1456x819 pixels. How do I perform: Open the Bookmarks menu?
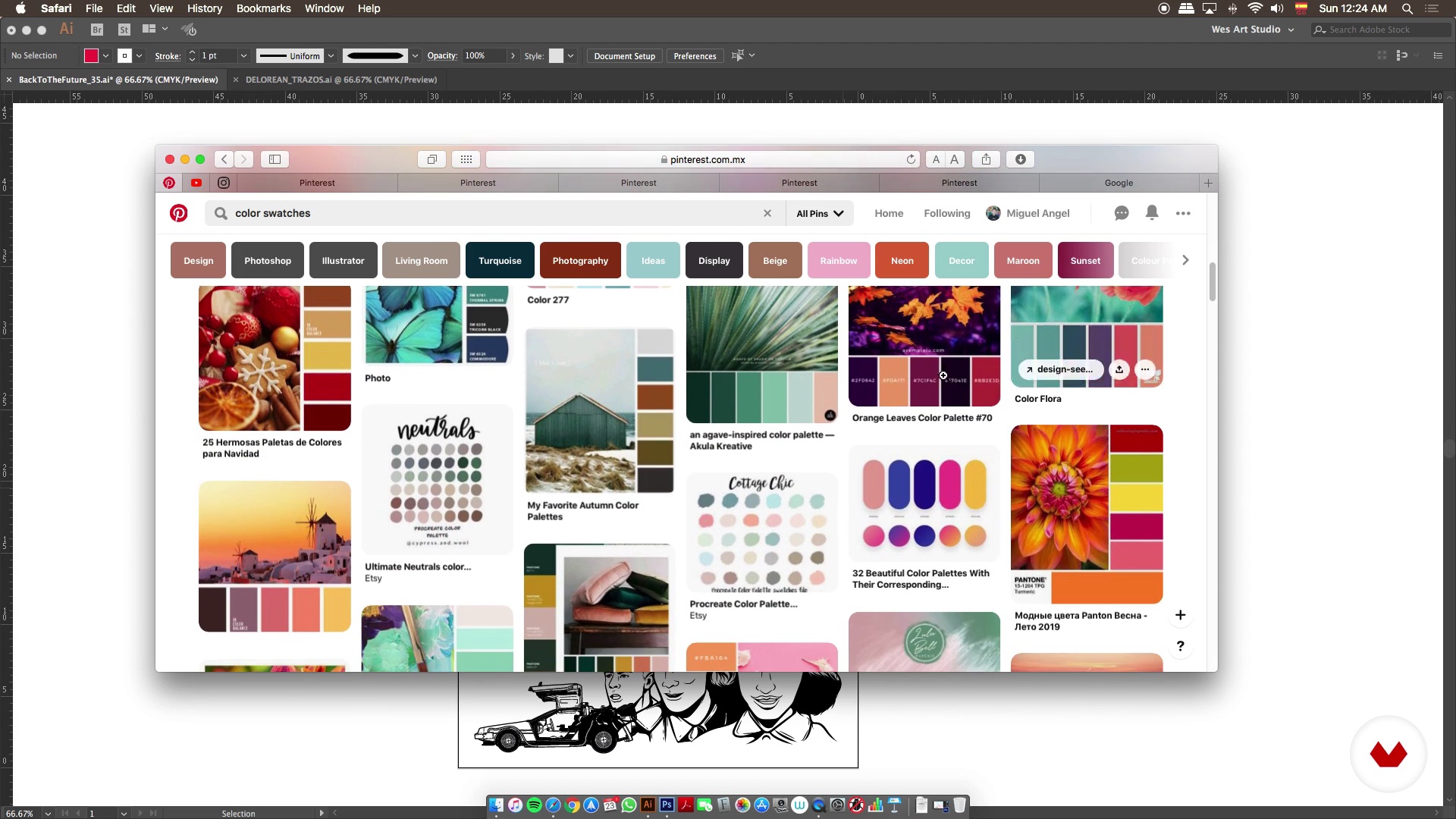tap(263, 8)
